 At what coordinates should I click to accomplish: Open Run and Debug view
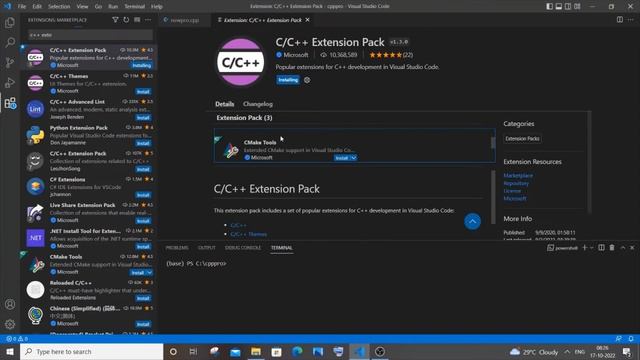[10, 82]
